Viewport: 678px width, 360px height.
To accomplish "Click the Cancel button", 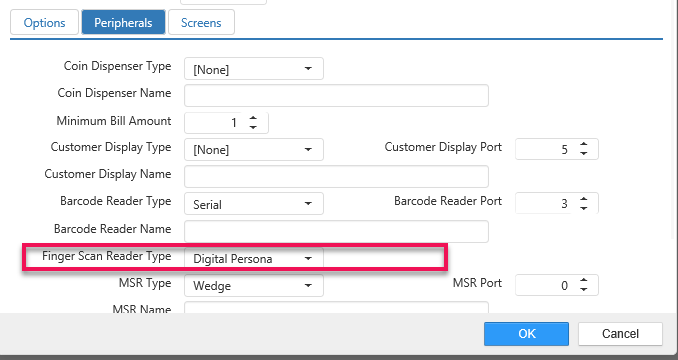I will pyautogui.click(x=620, y=334).
